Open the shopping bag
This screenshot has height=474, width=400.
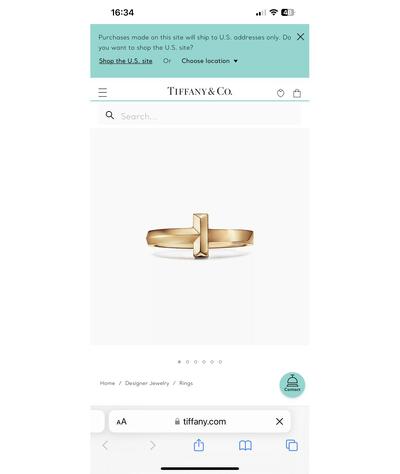[x=297, y=93]
